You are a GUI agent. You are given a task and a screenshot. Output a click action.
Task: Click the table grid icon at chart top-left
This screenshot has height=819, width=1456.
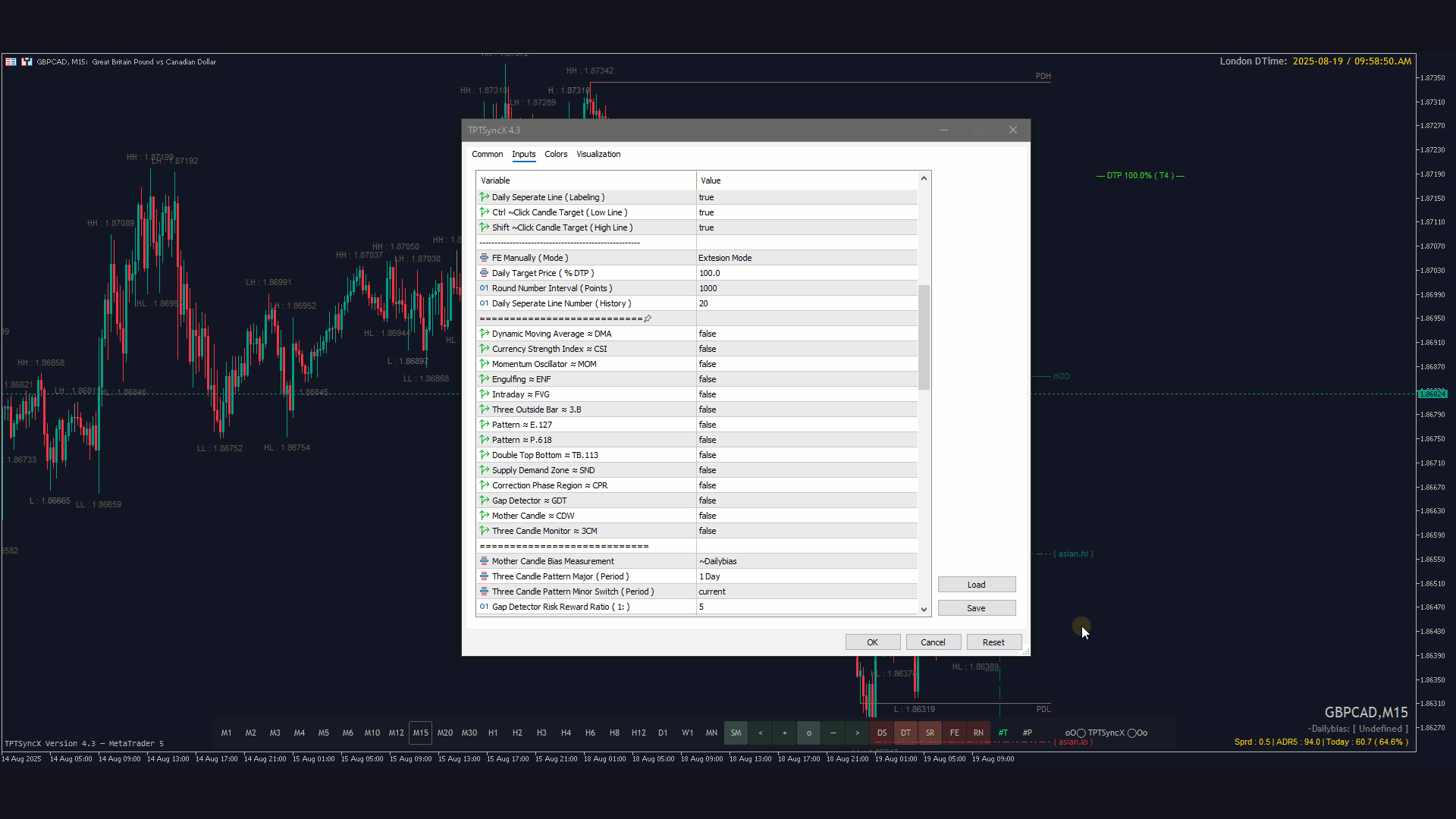point(11,61)
